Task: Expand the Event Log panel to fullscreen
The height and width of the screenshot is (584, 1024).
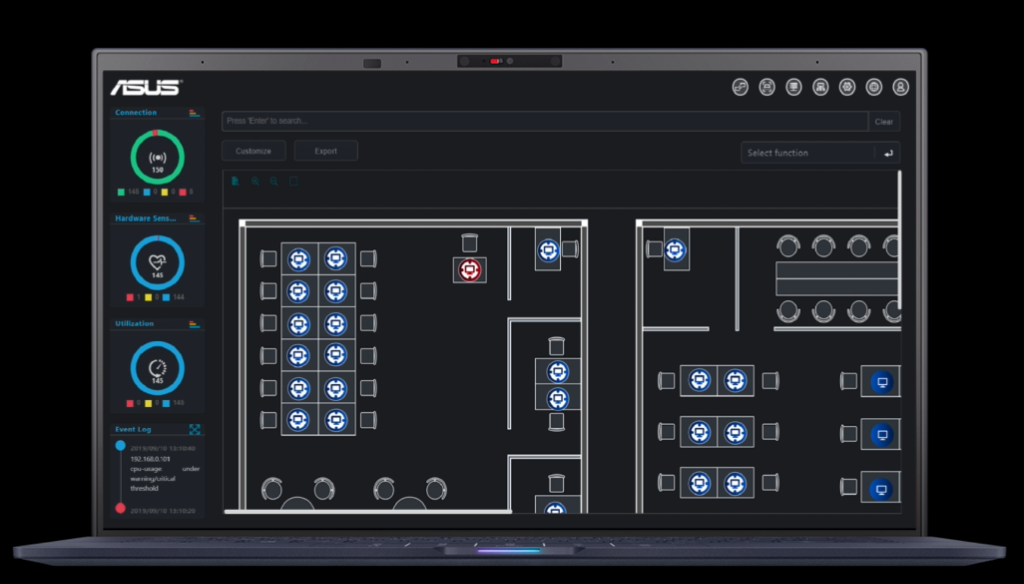Action: point(194,430)
